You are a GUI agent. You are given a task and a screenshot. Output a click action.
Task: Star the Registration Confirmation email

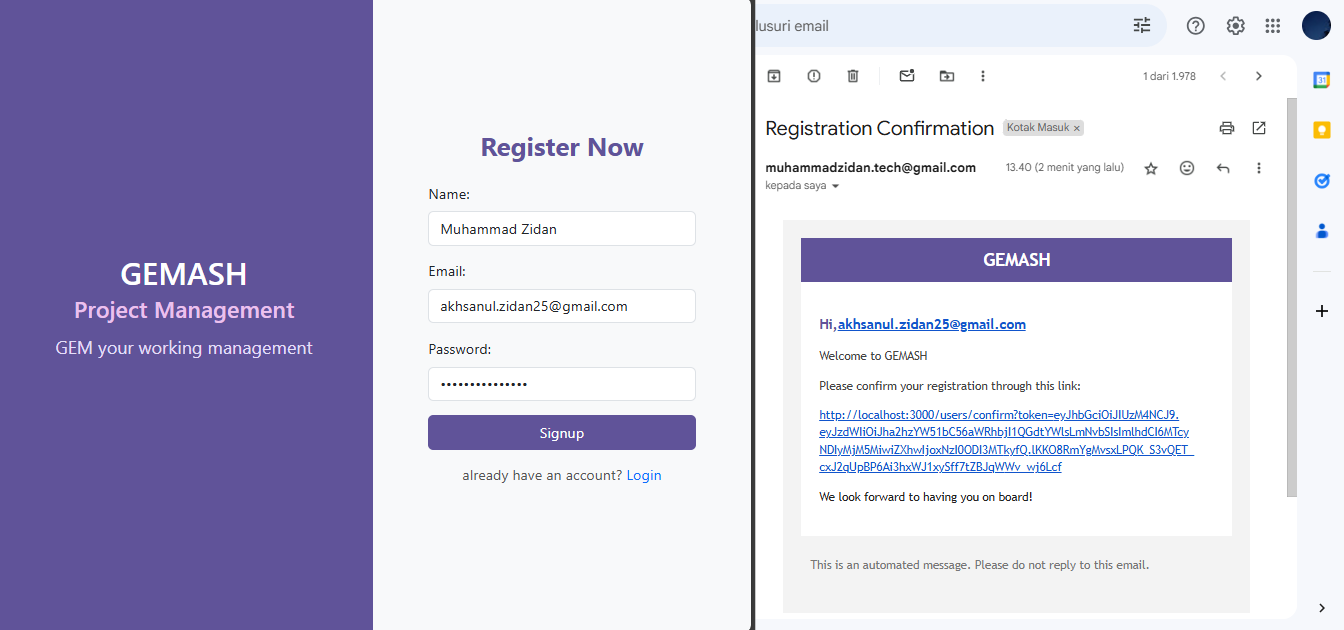pyautogui.click(x=1151, y=168)
